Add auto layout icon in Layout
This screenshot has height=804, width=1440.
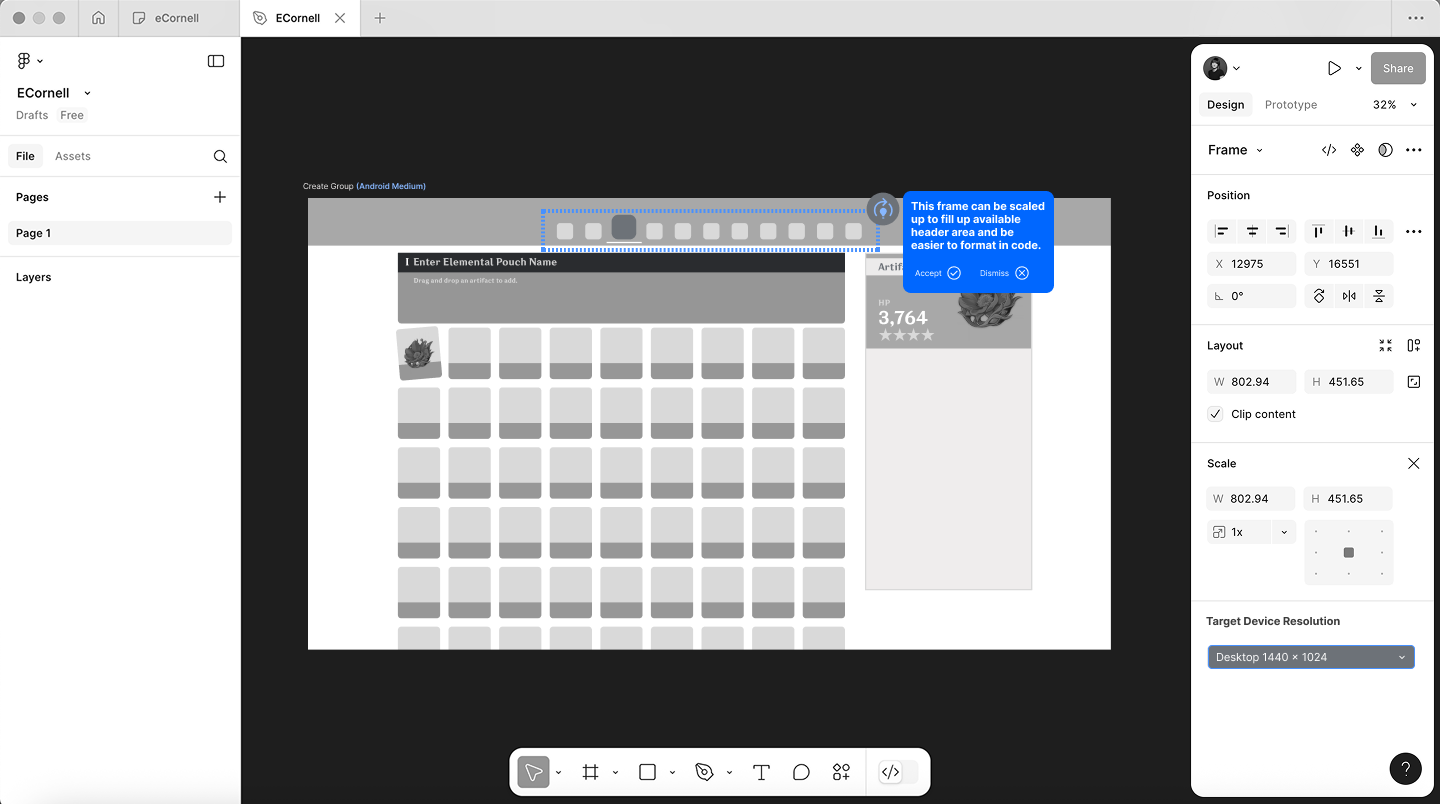click(x=1413, y=345)
